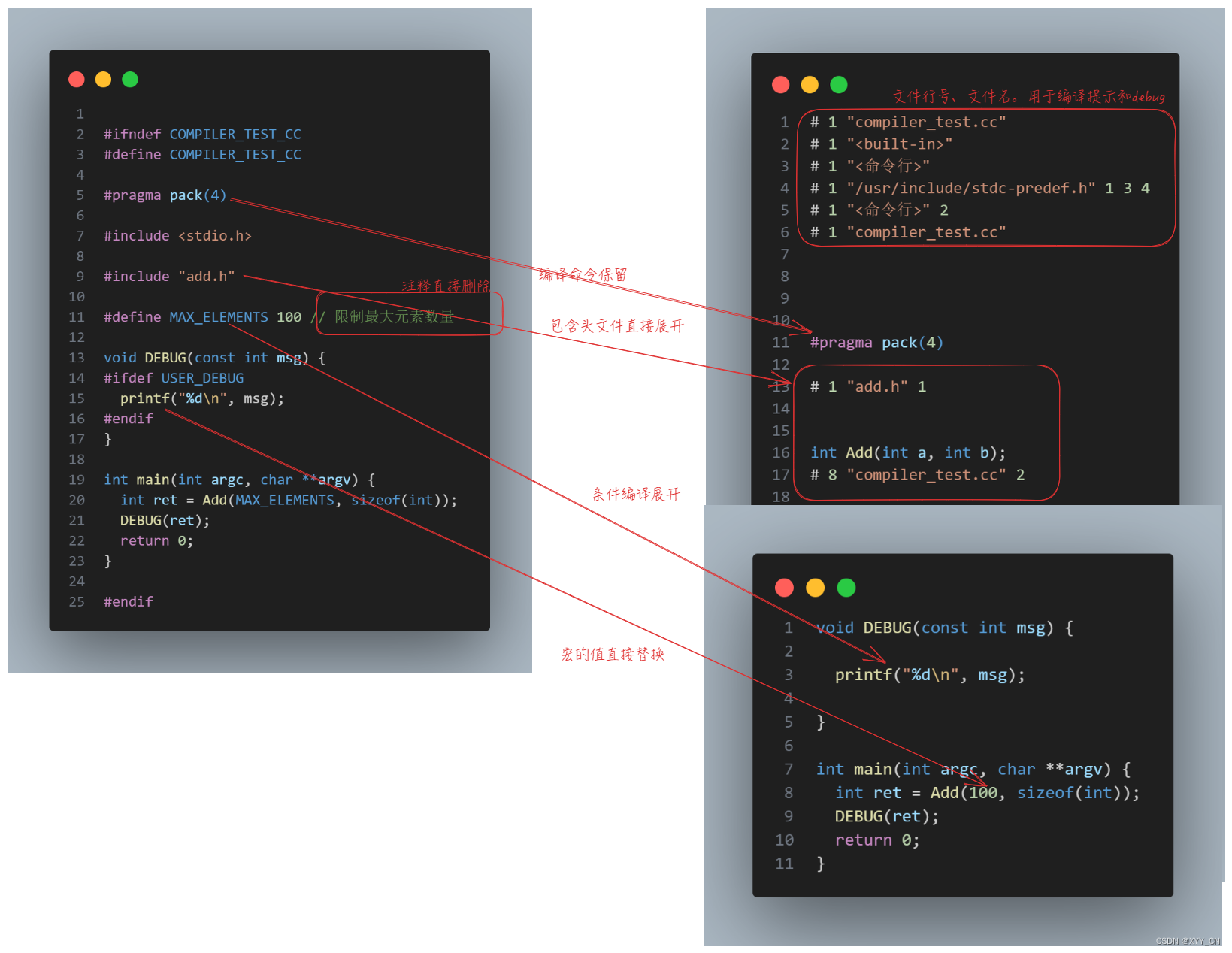Click the '#include <stdio.h>' line

pyautogui.click(x=177, y=236)
